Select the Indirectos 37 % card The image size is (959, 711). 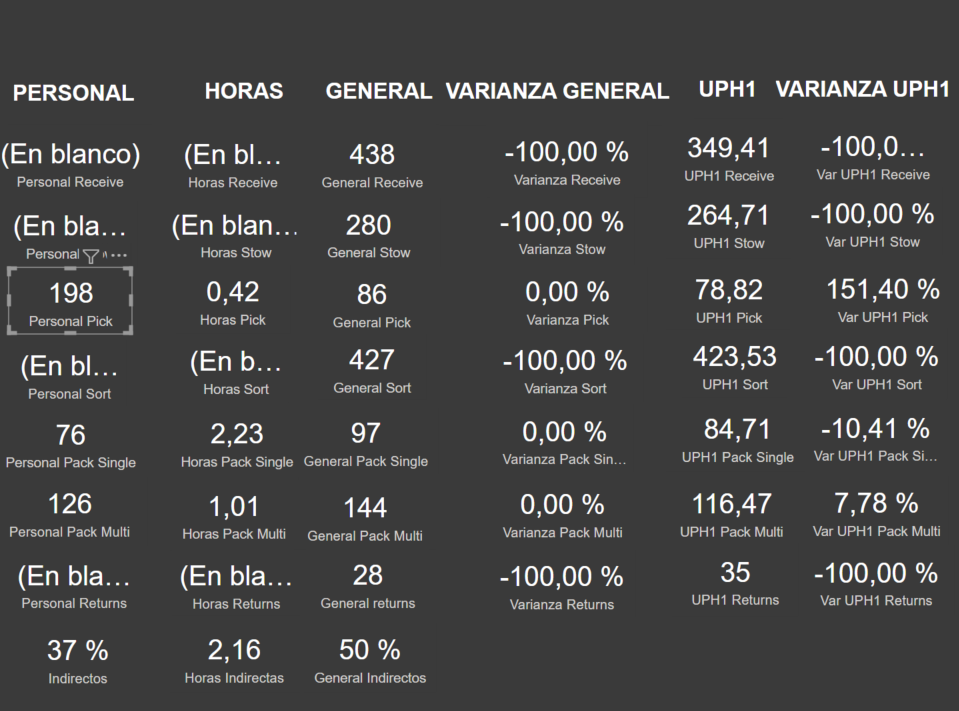pos(78,661)
